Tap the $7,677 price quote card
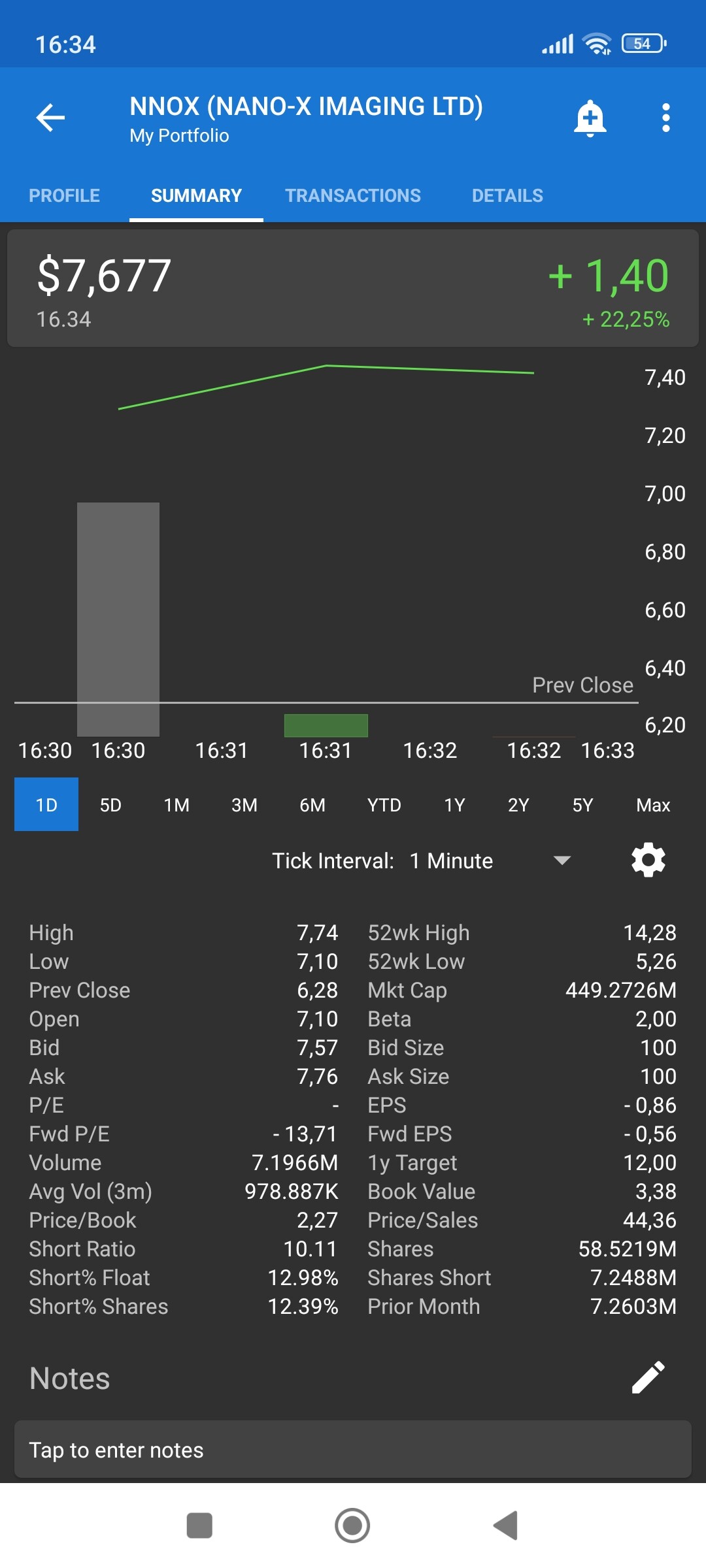Screen dimensions: 706x1568 [x=353, y=288]
